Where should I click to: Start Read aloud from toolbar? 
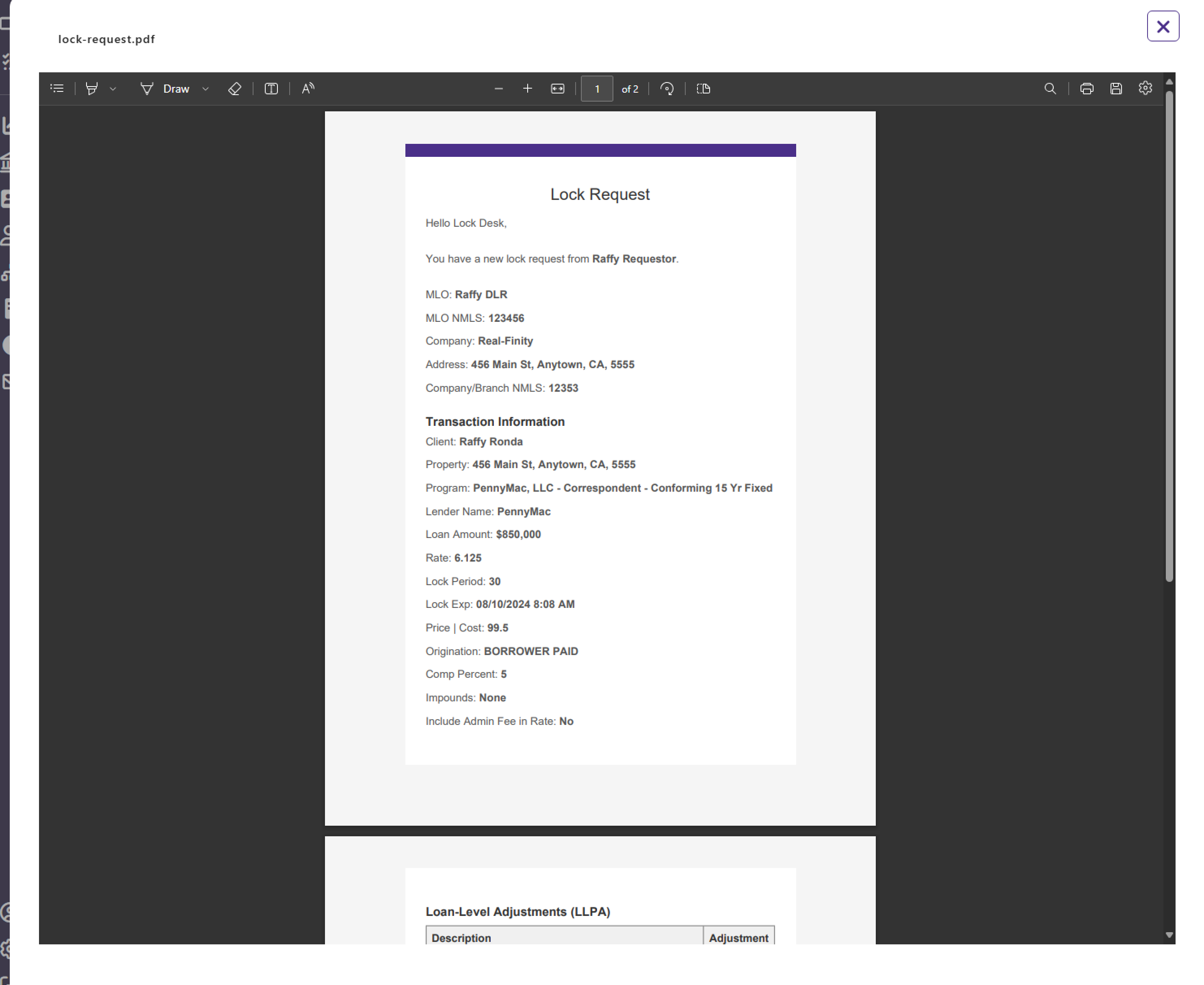tap(308, 89)
